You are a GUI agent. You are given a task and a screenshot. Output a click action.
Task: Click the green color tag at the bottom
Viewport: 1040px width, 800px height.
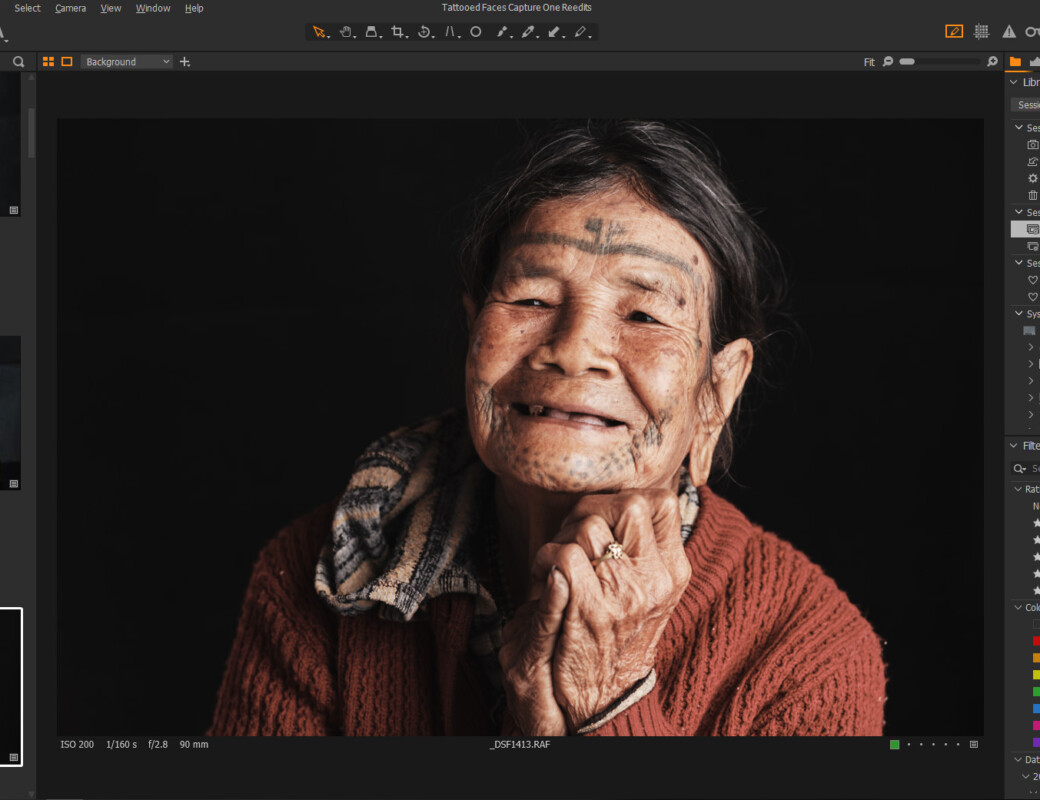894,744
